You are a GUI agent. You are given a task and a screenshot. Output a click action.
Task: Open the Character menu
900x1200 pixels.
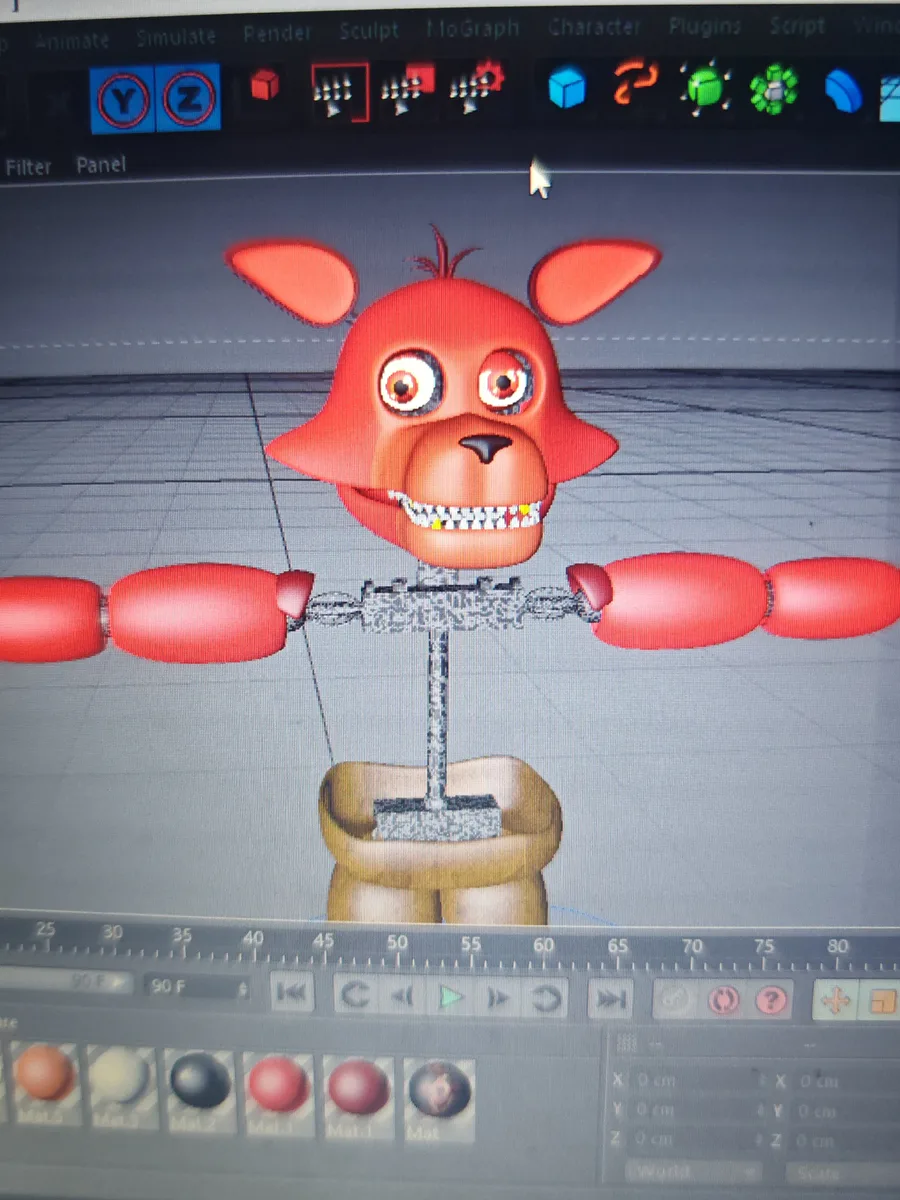click(594, 27)
